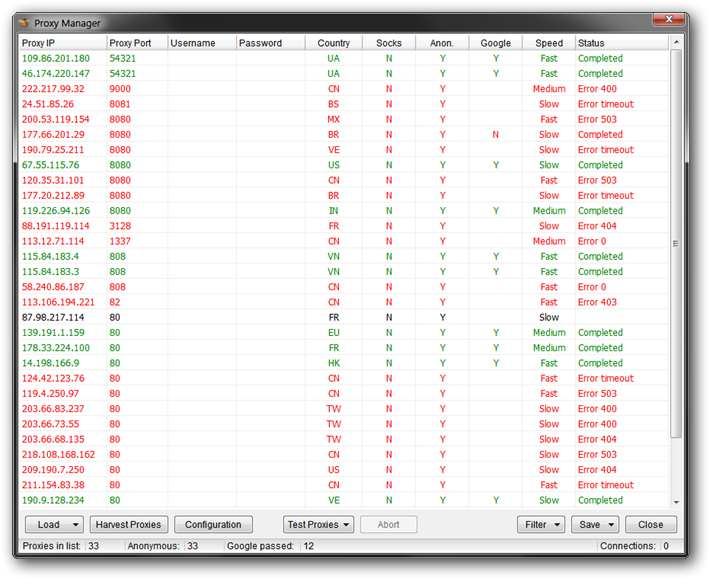This screenshot has width=710, height=579.
Task: Sort list by Speed column header
Action: click(x=549, y=43)
